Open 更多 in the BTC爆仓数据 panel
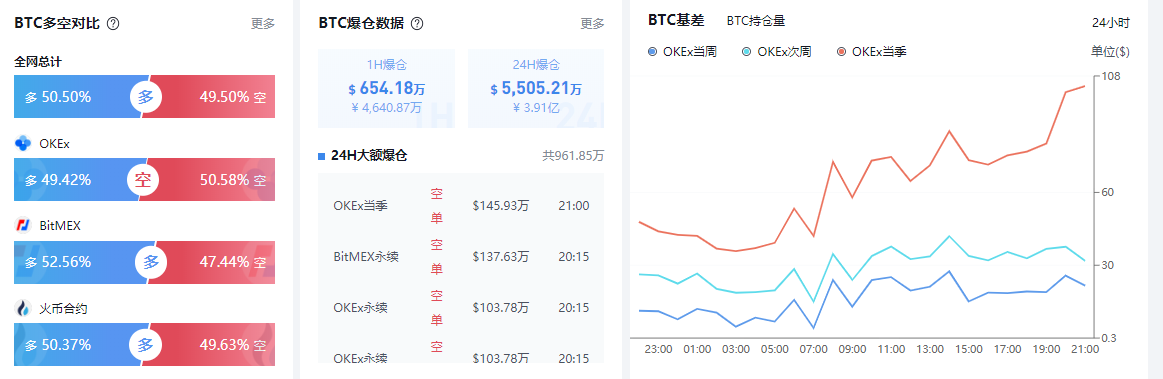The width and height of the screenshot is (1163, 379). (x=592, y=23)
